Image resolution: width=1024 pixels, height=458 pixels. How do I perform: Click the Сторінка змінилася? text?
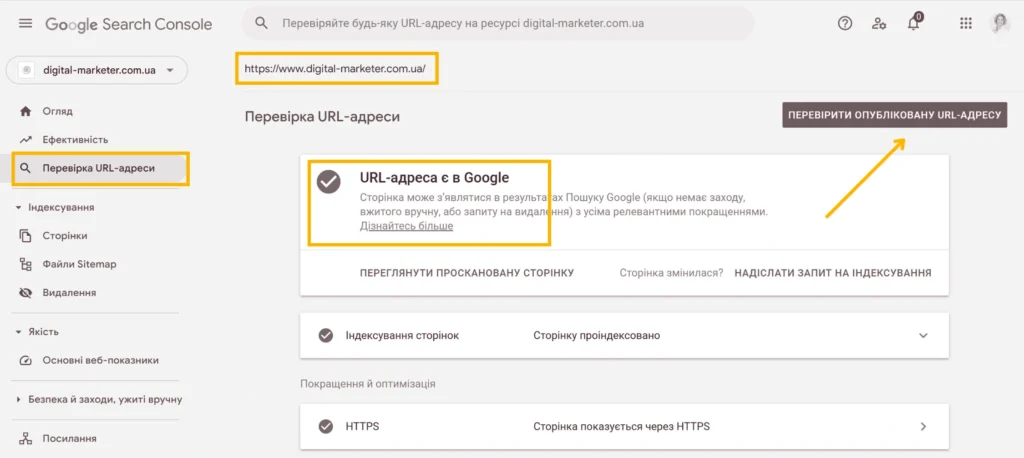click(x=671, y=272)
